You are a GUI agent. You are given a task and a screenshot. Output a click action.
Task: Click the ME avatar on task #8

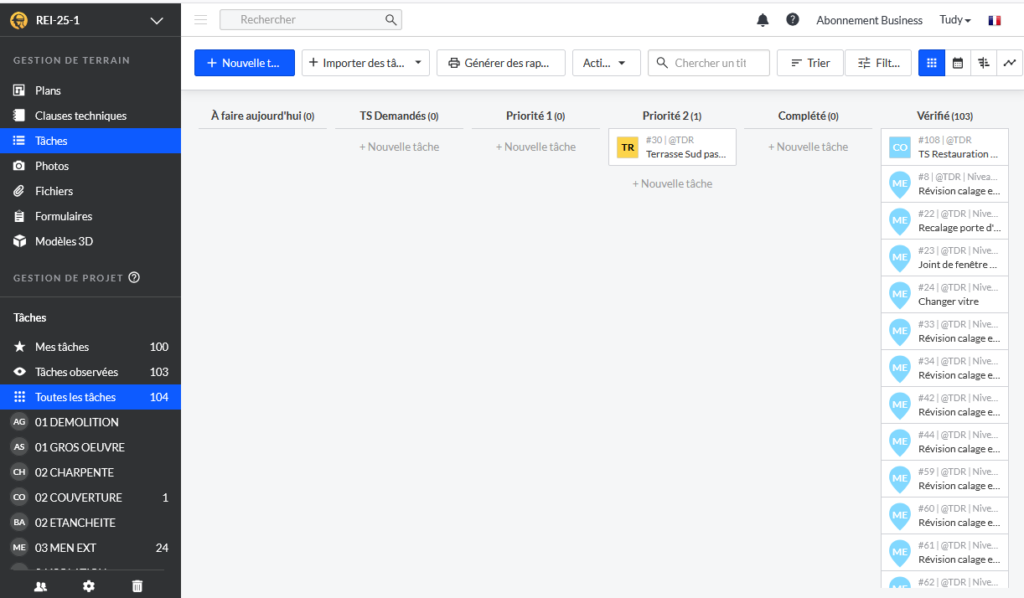click(x=900, y=184)
